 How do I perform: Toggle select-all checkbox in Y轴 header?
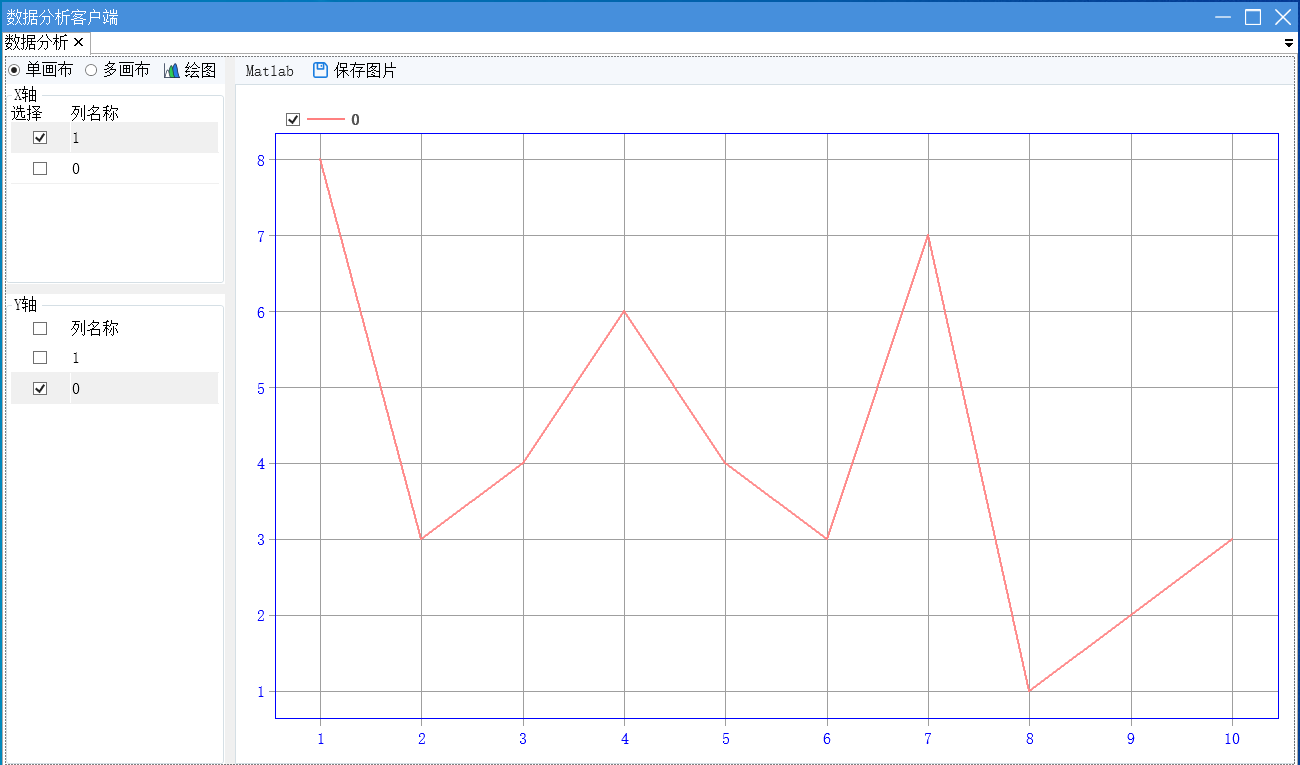[x=40, y=328]
